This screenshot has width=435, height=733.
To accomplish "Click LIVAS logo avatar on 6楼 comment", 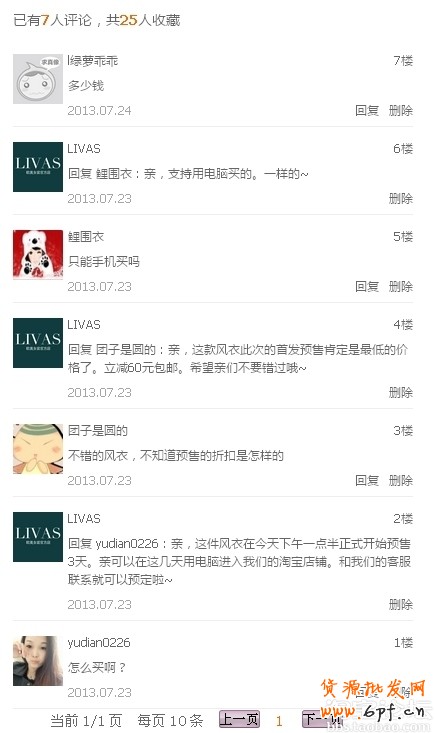I will 38,167.
